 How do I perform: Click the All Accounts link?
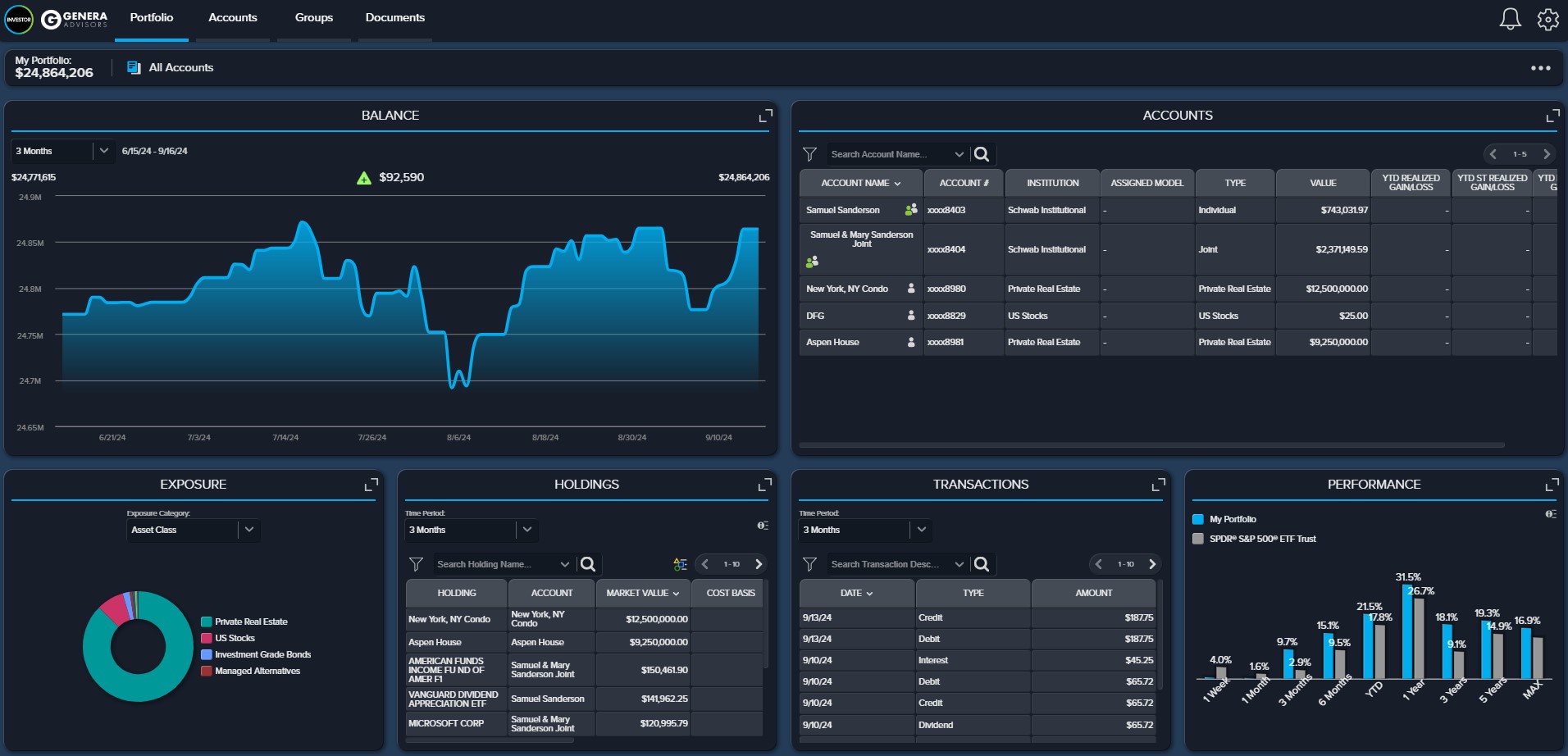(x=180, y=67)
